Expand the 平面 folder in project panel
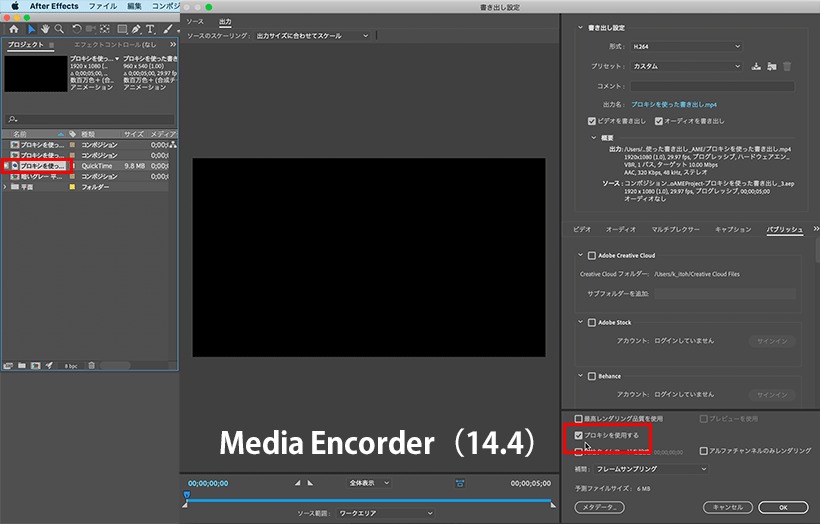The height and width of the screenshot is (524, 820). pos(6,187)
